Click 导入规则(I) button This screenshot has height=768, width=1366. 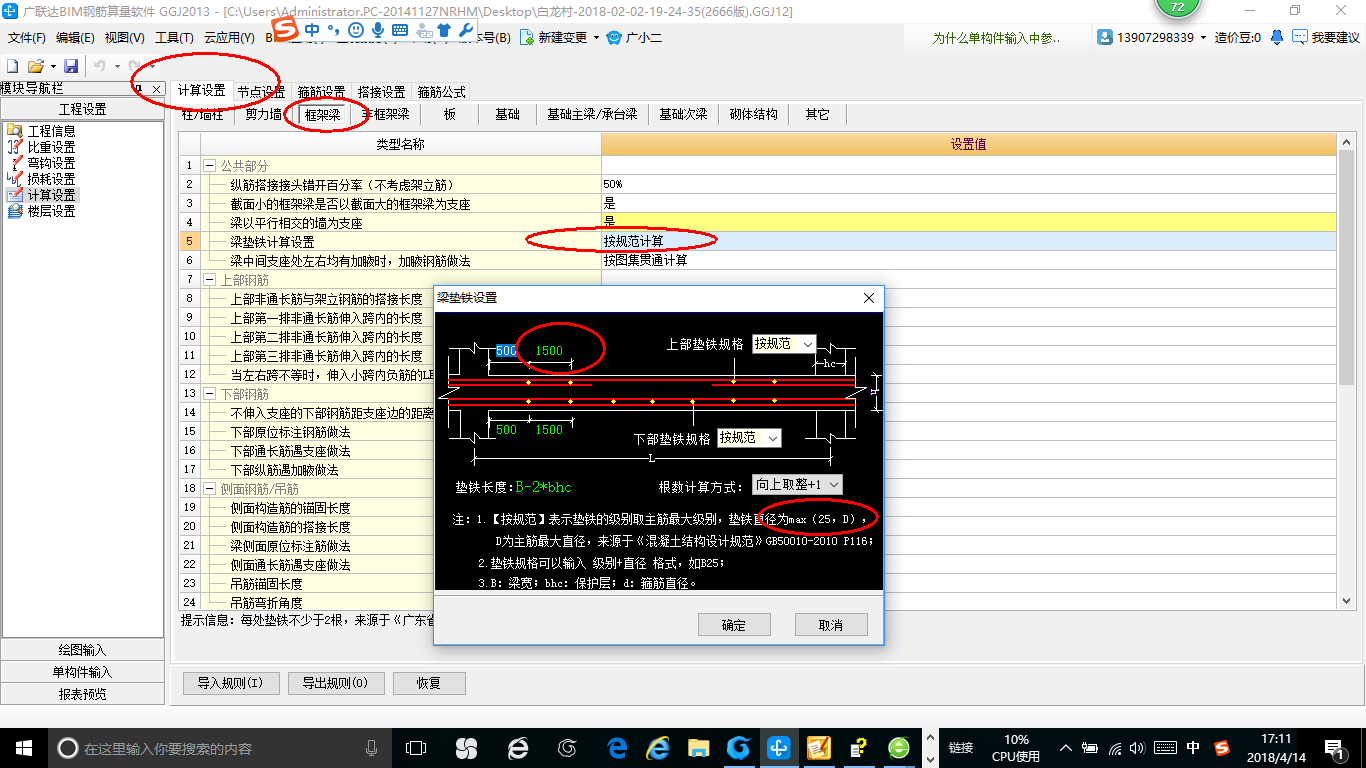click(x=230, y=684)
